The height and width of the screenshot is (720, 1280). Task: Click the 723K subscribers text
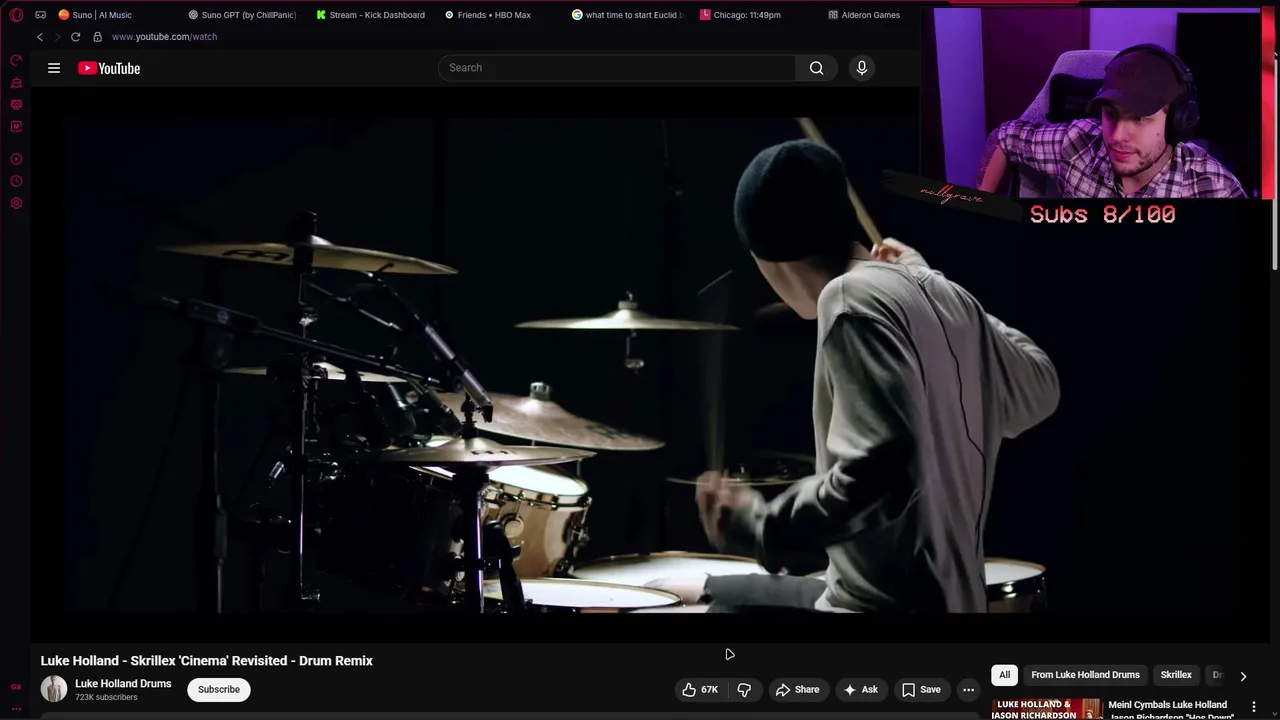[106, 697]
